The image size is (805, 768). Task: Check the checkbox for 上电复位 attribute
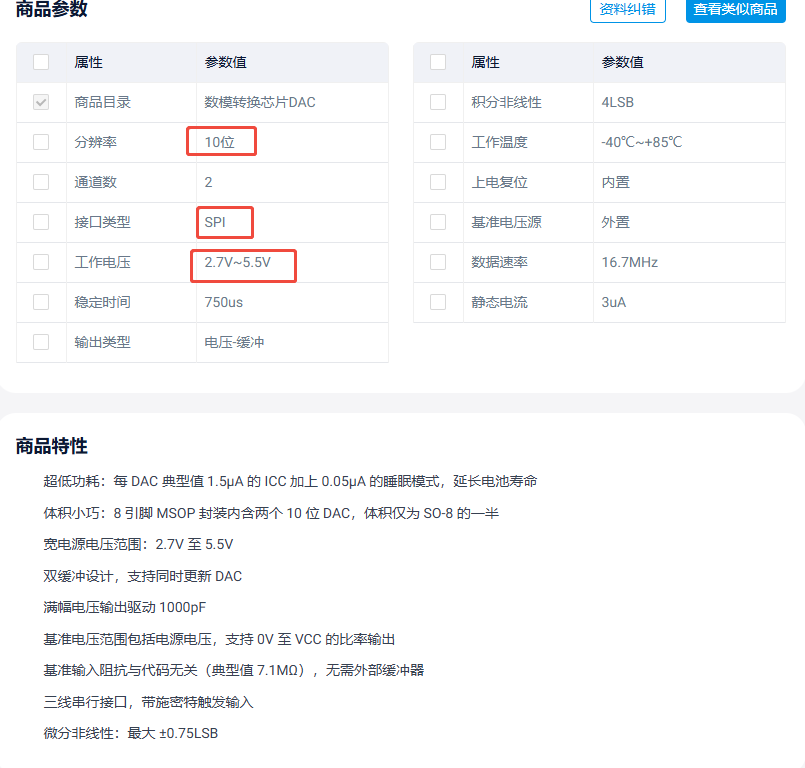coord(437,182)
